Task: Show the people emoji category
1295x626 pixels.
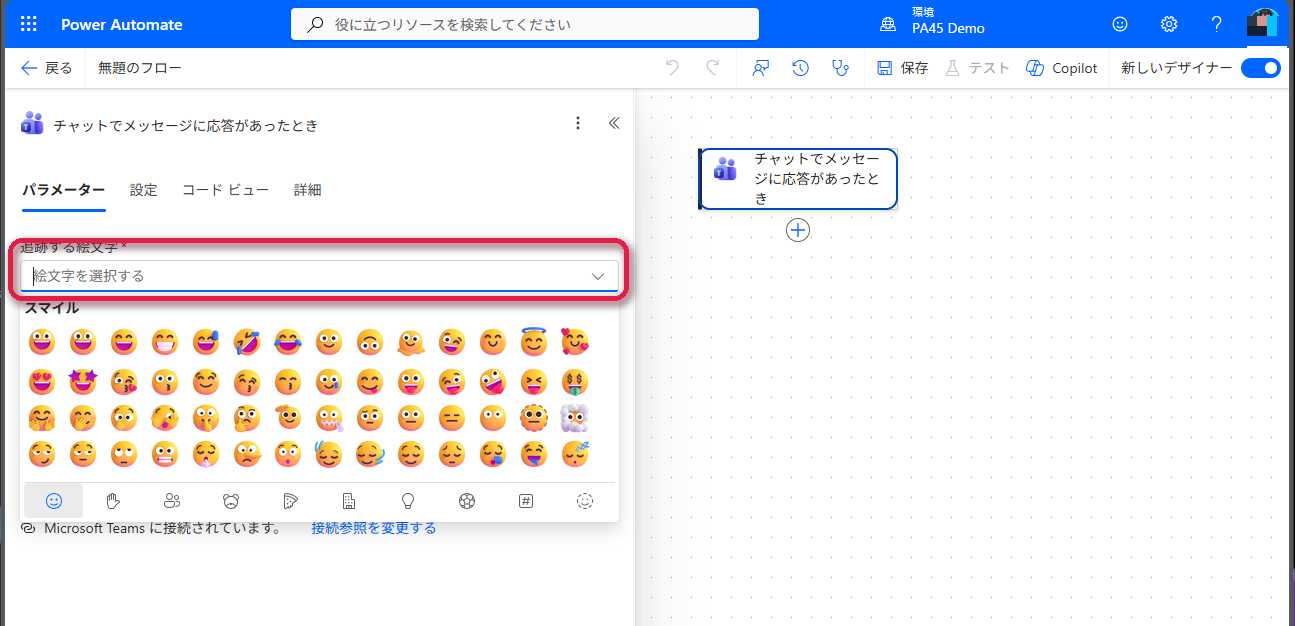Action: [x=172, y=500]
